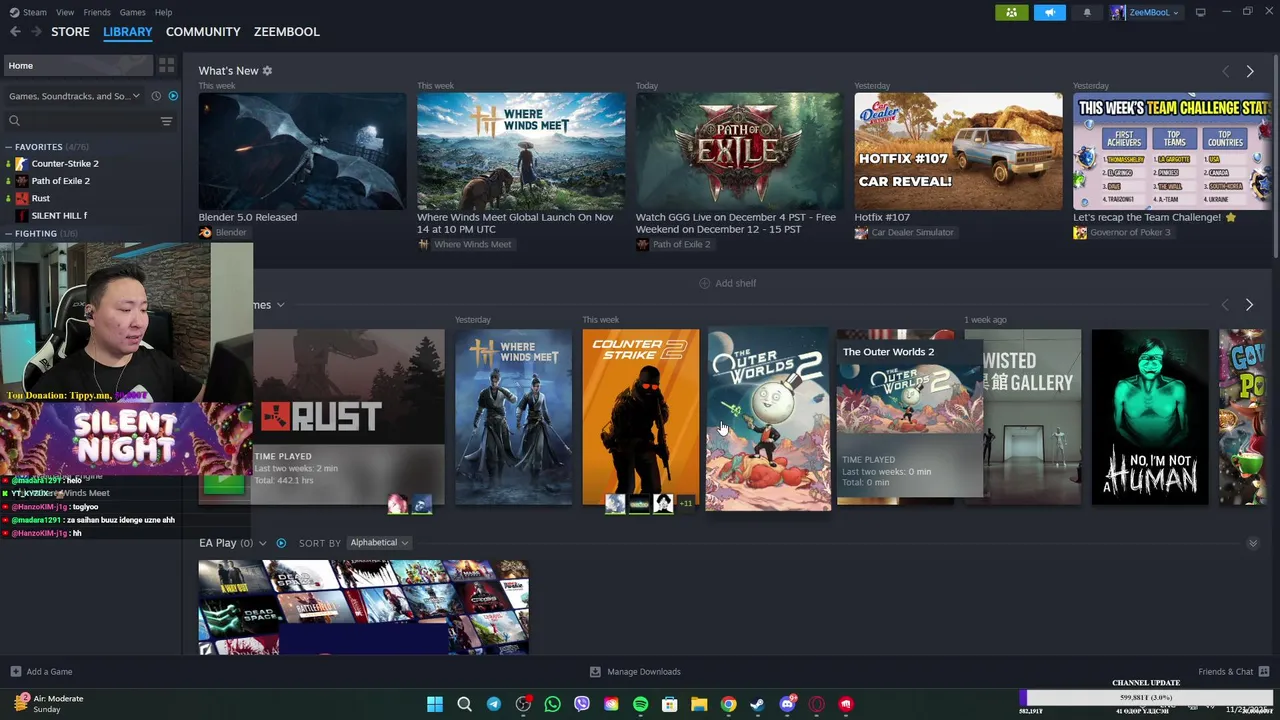Open the Friends menu
Image resolution: width=1280 pixels, height=720 pixels.
(x=97, y=12)
